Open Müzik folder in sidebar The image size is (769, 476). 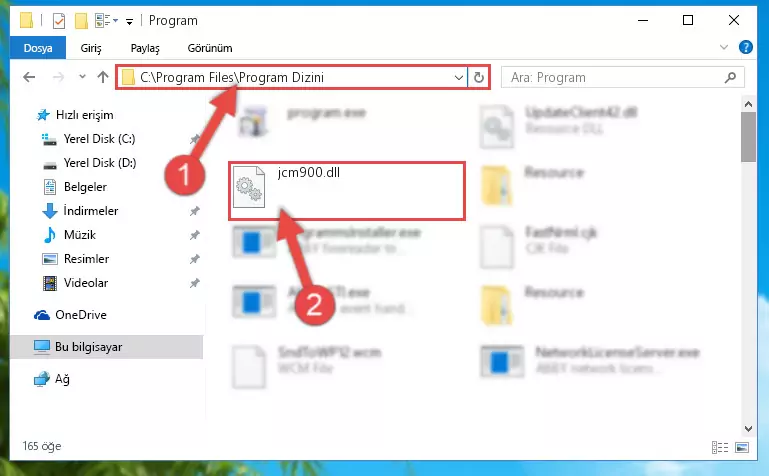coord(79,235)
